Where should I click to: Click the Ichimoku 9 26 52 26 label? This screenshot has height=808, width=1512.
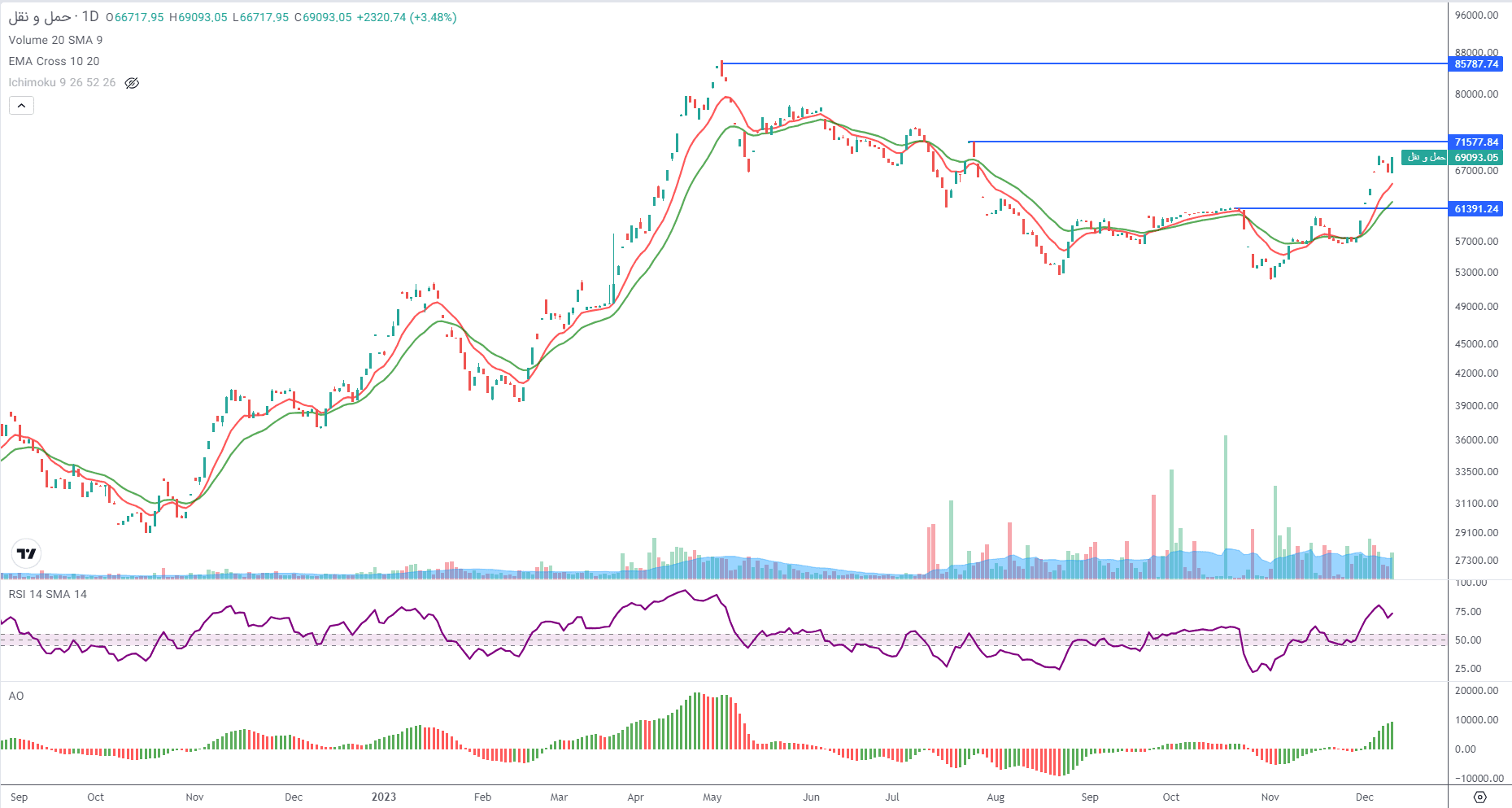coord(62,83)
